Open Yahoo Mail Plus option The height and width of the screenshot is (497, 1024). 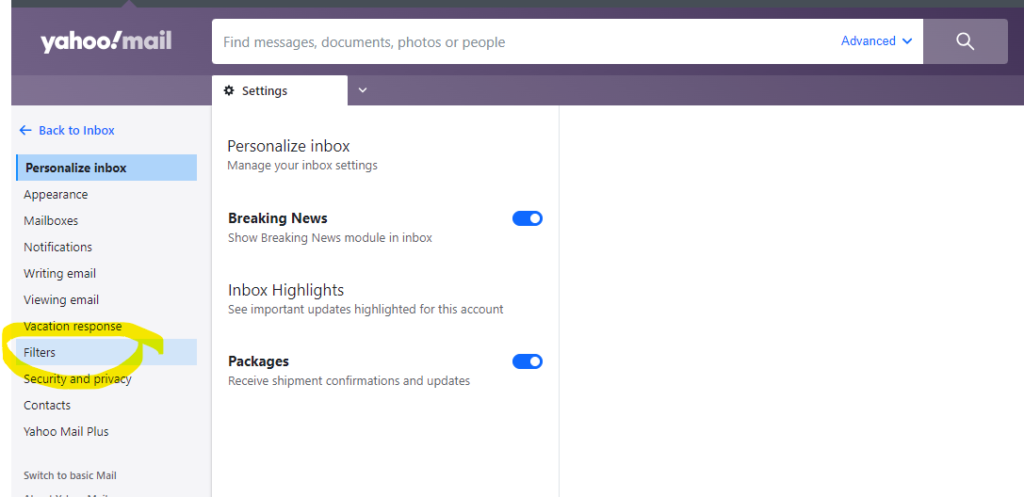pos(66,432)
